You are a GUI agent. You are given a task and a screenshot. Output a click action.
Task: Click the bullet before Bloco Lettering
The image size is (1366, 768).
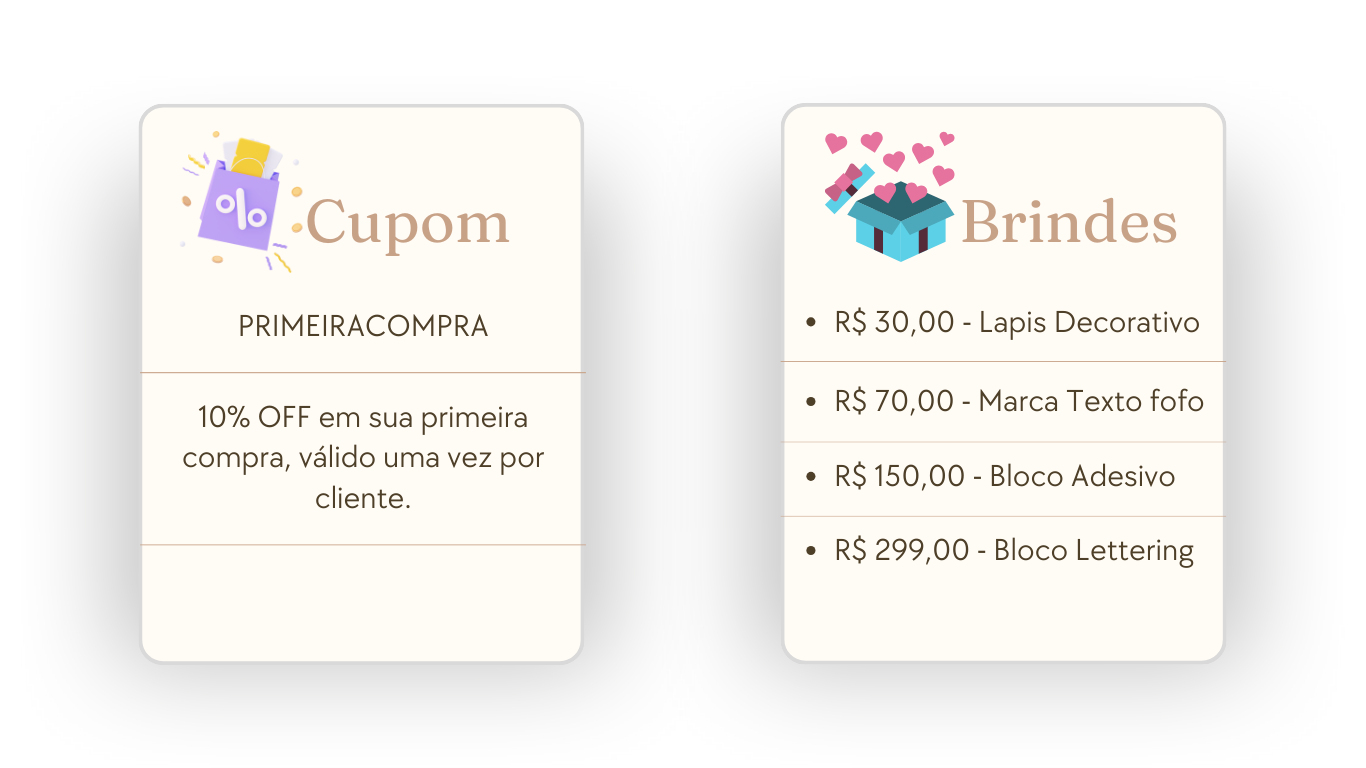point(811,550)
